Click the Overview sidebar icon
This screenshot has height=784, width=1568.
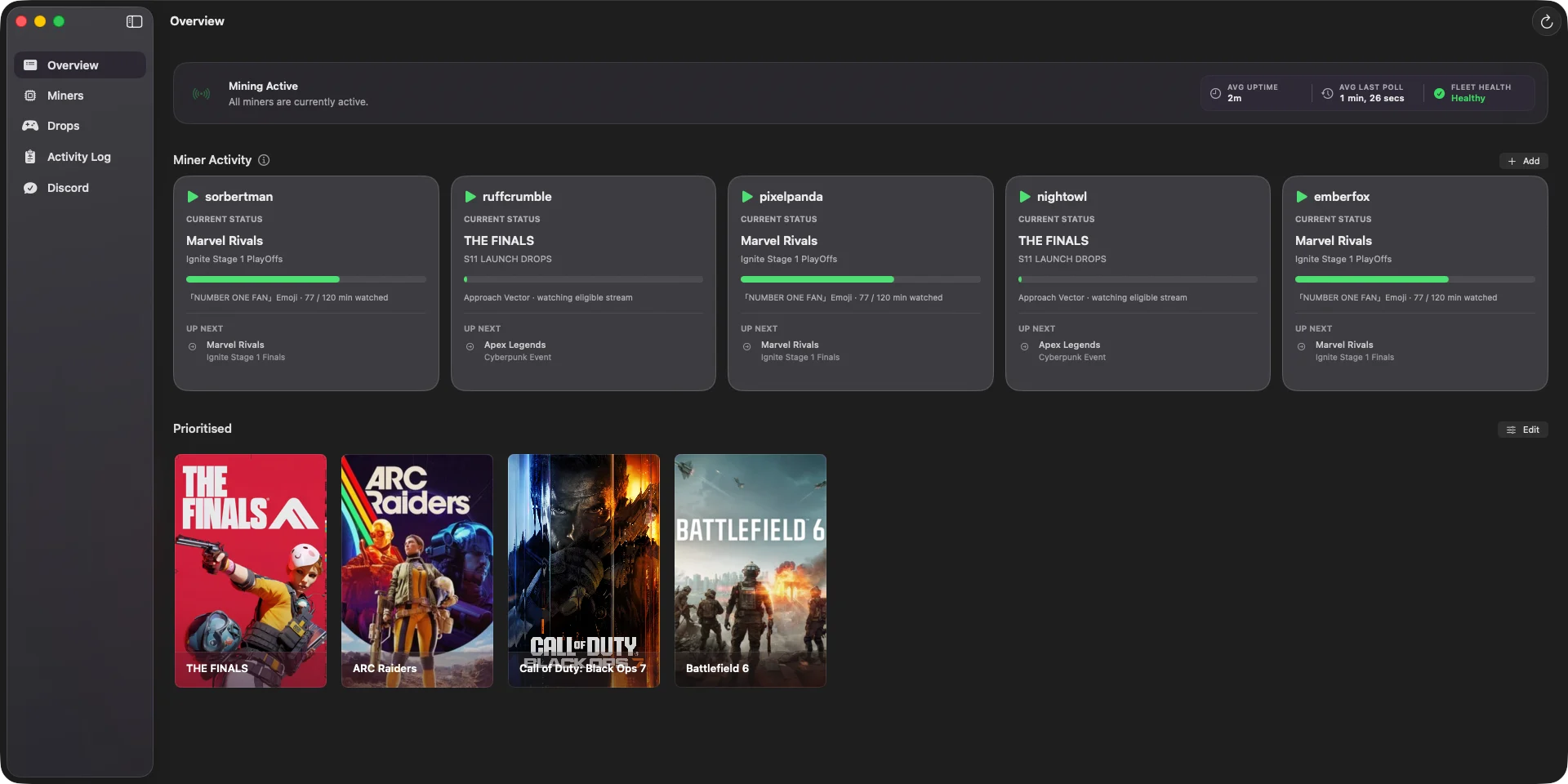coord(30,65)
